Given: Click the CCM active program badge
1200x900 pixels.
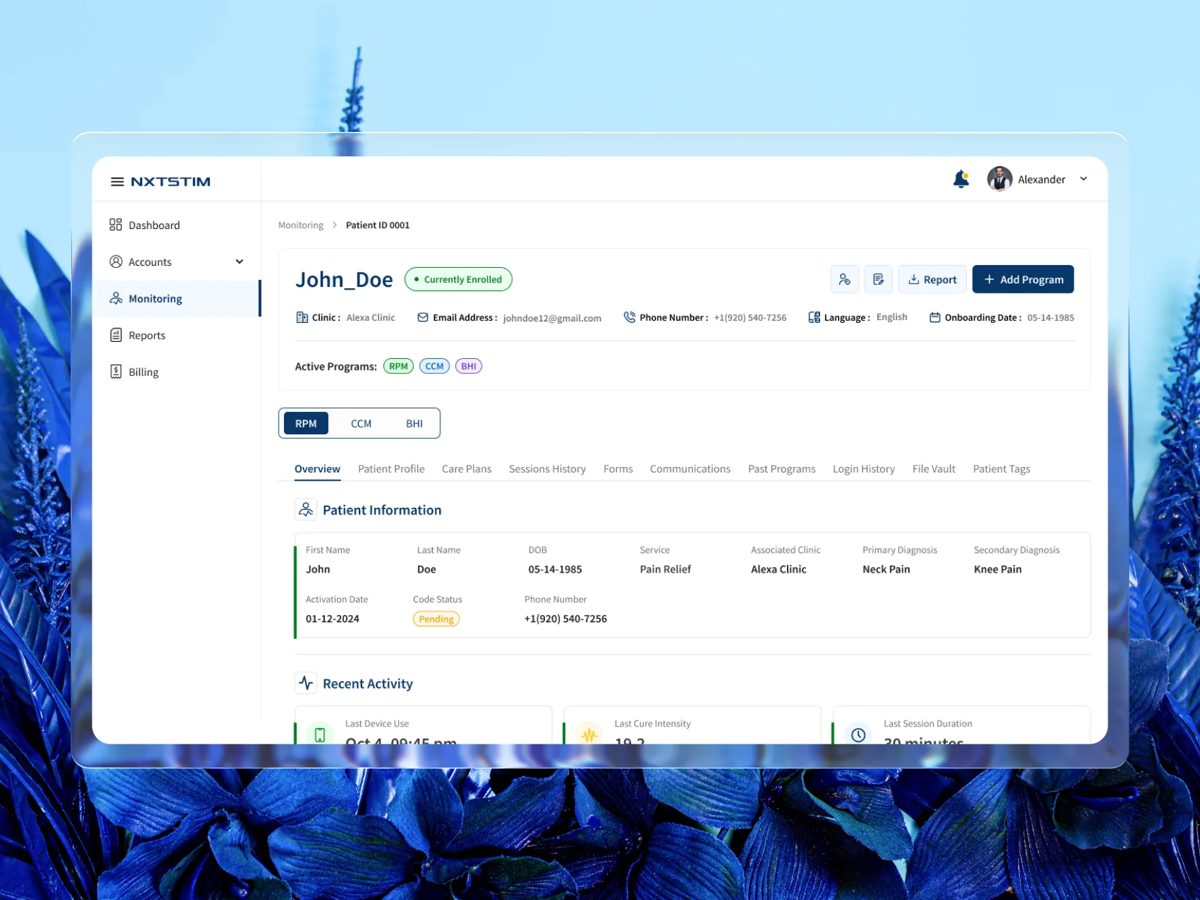Looking at the screenshot, I should click(x=434, y=366).
